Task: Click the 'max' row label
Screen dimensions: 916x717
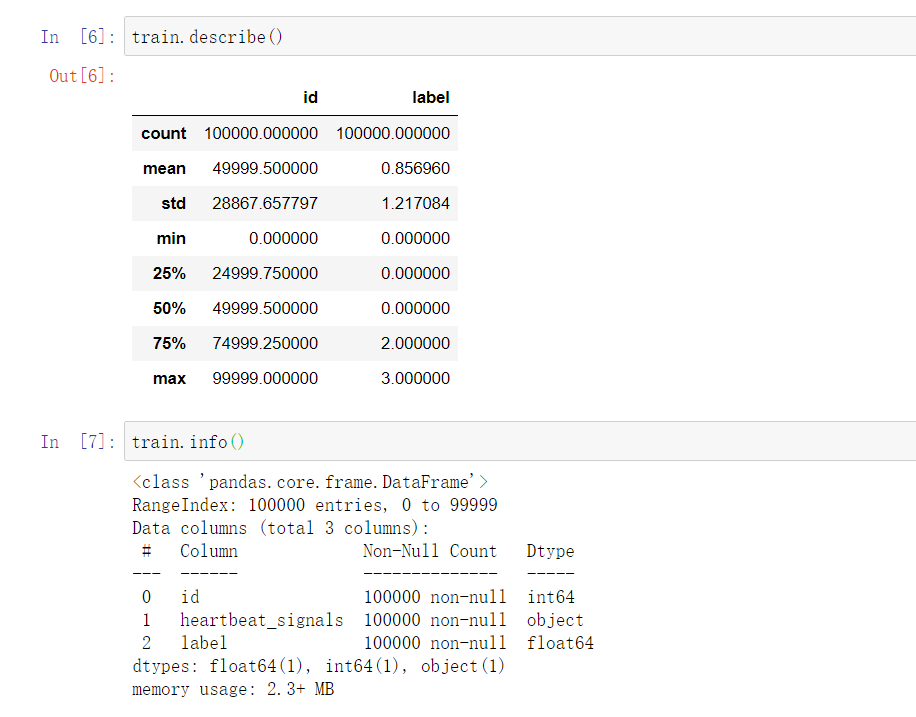Action: tap(169, 379)
